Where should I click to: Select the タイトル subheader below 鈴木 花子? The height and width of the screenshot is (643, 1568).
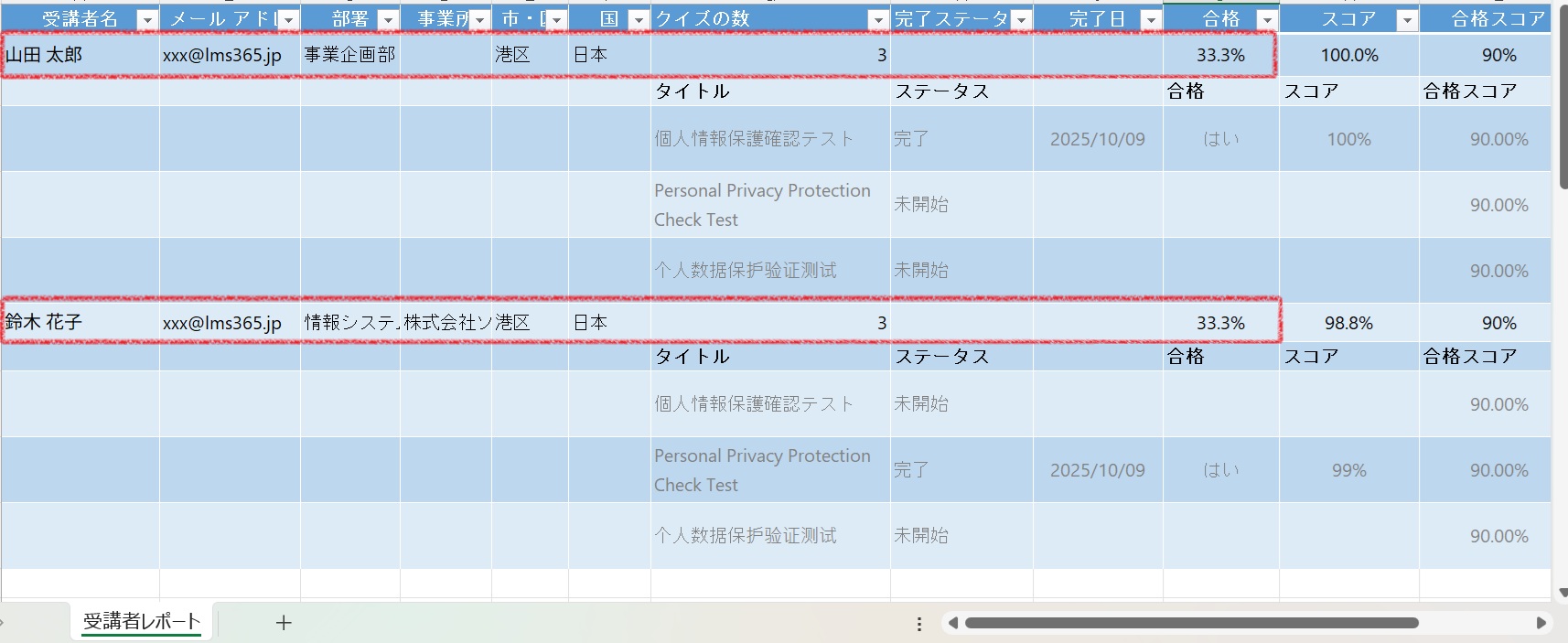tap(770, 357)
